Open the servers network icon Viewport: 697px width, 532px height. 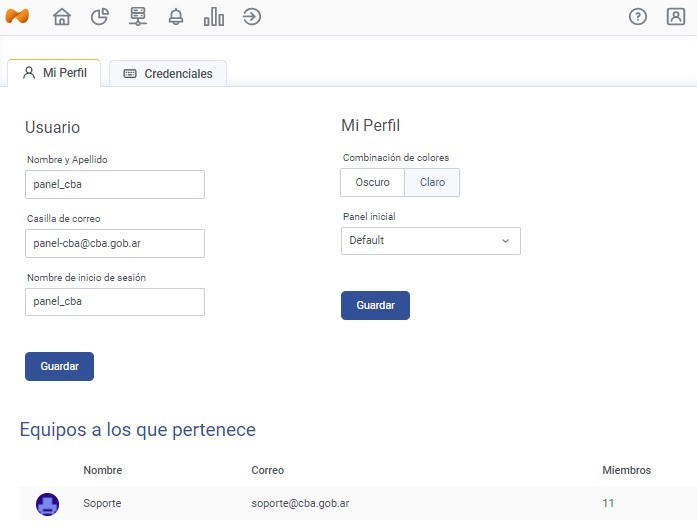(138, 17)
